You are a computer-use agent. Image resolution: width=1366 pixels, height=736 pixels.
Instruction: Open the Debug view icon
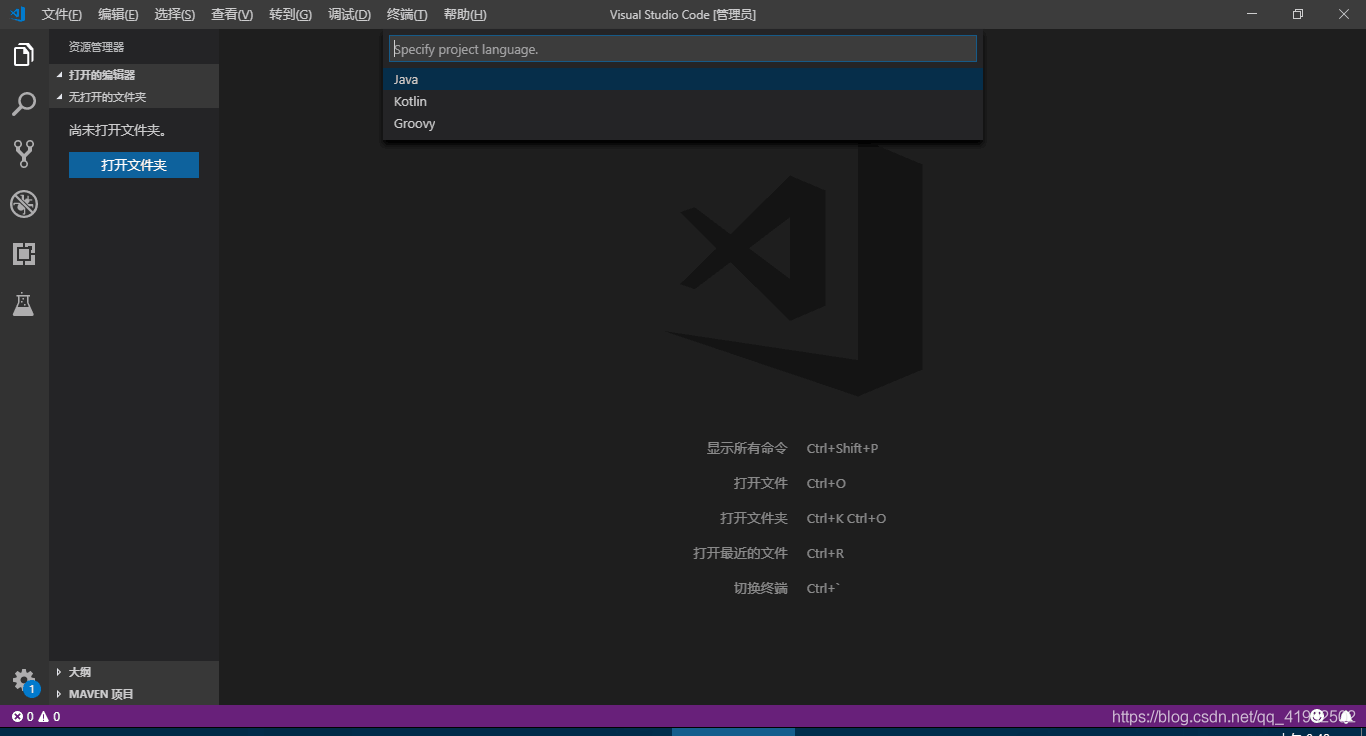24,204
